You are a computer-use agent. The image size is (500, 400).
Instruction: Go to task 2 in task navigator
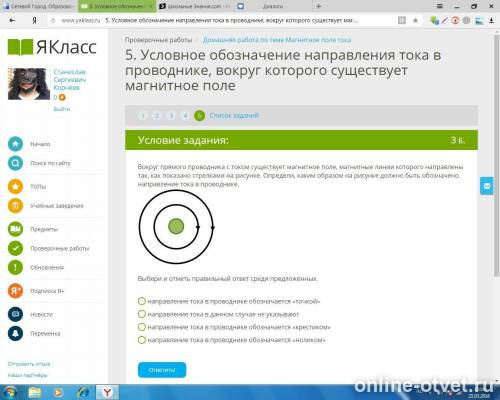(157, 116)
